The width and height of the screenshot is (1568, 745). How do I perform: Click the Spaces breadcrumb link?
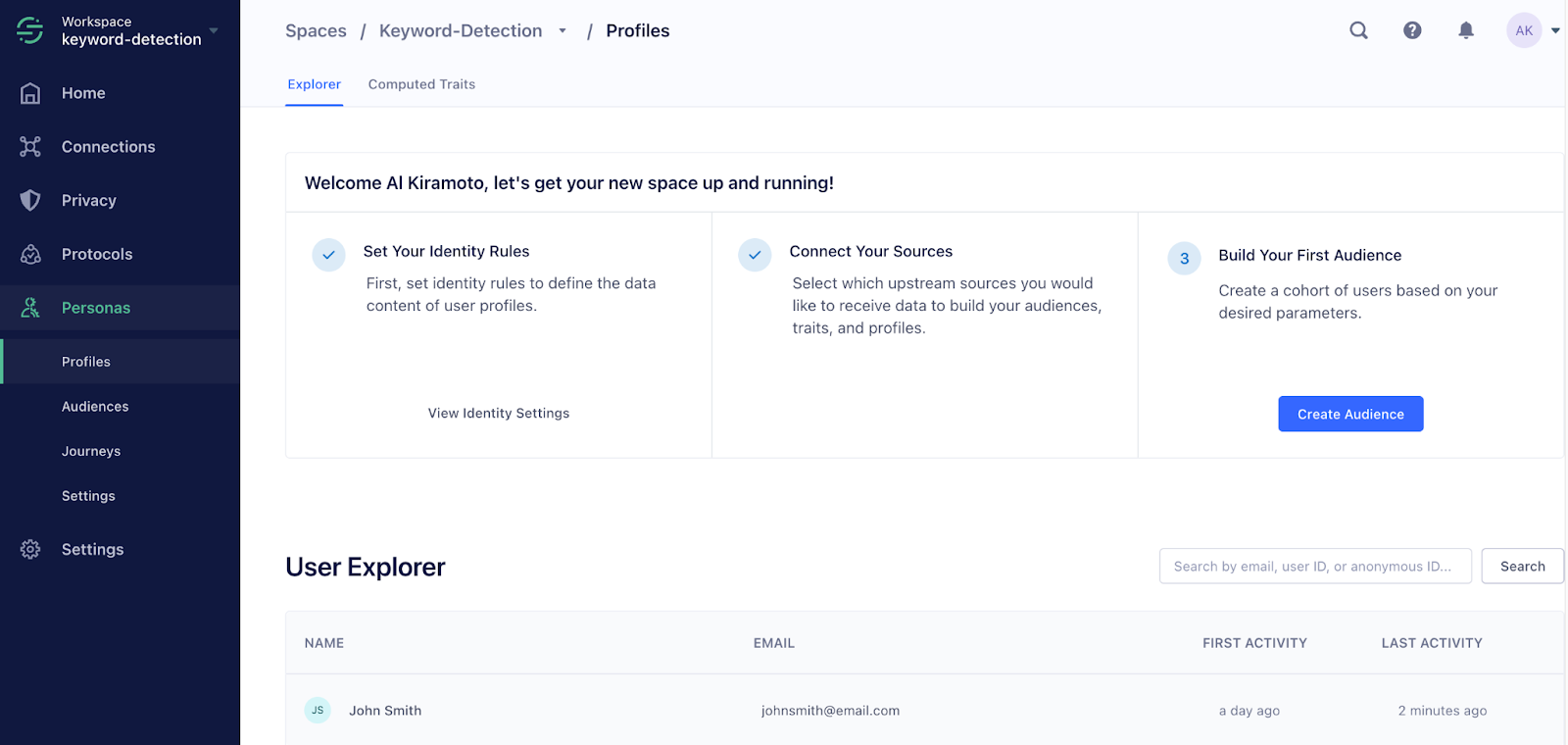coord(316,30)
